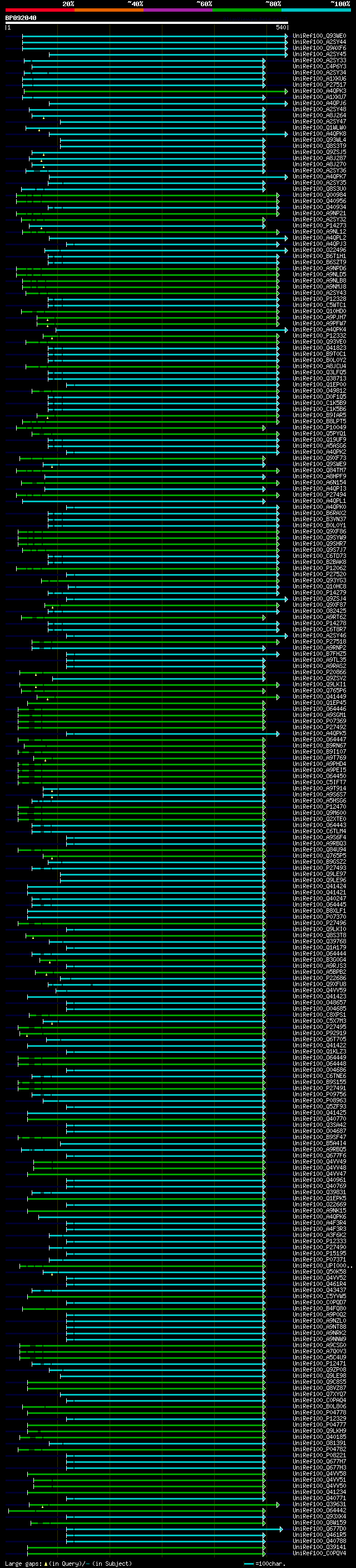
Task: Open hit UniRef100_A2SY44
Action: pyautogui.click(x=319, y=42)
